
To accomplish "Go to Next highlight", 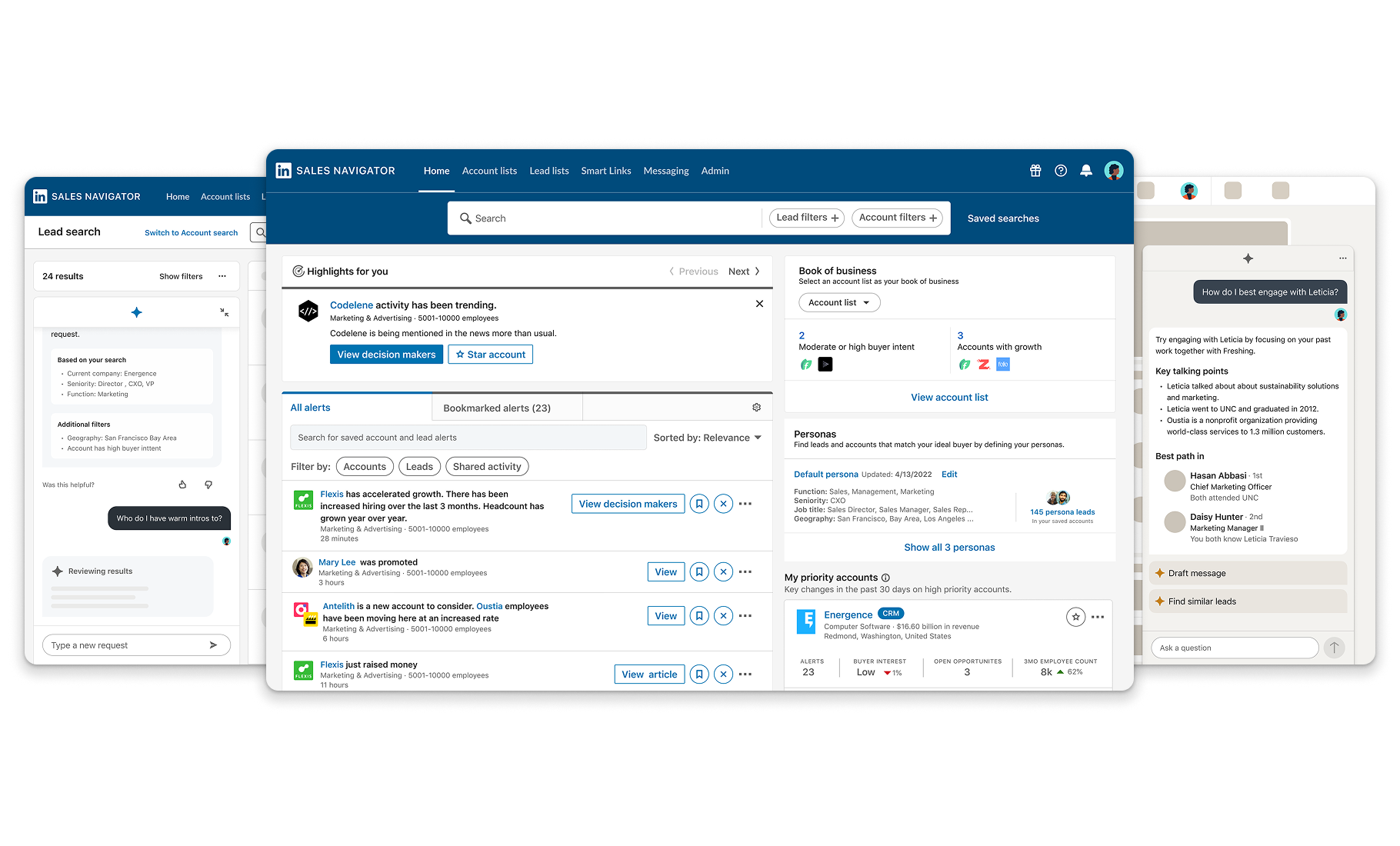I will pos(744,271).
